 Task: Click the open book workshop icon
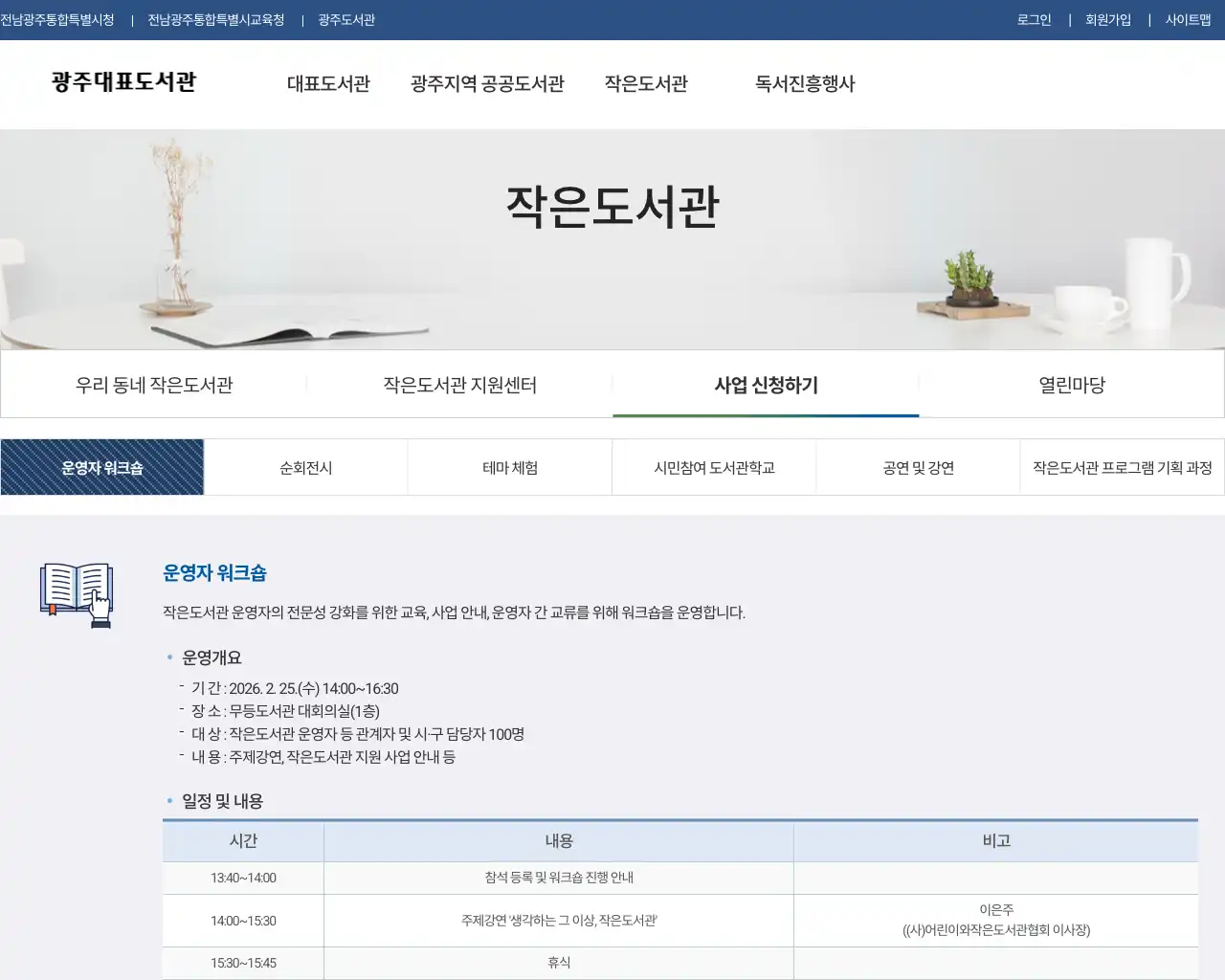point(77,595)
